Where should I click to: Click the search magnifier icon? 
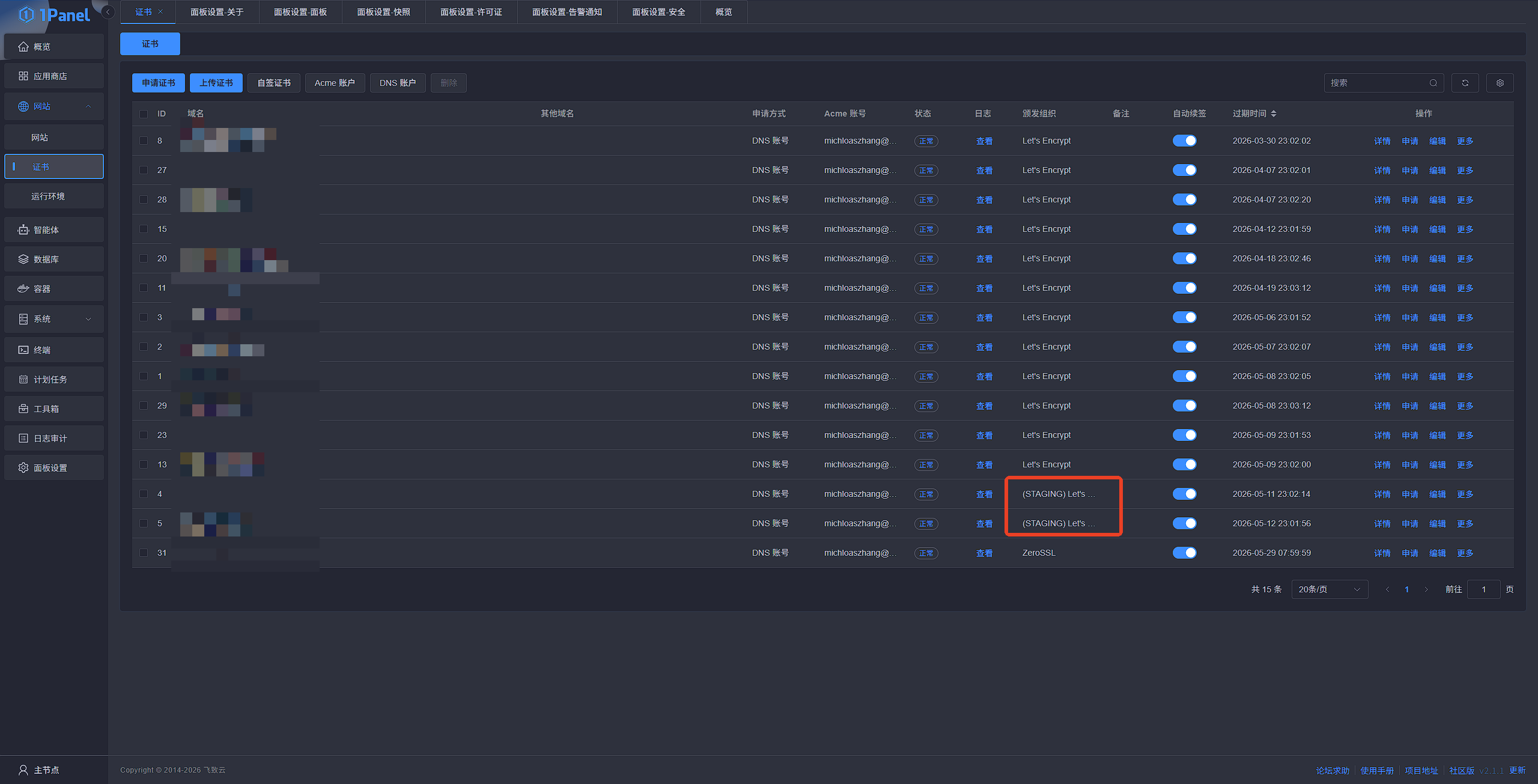click(x=1433, y=83)
